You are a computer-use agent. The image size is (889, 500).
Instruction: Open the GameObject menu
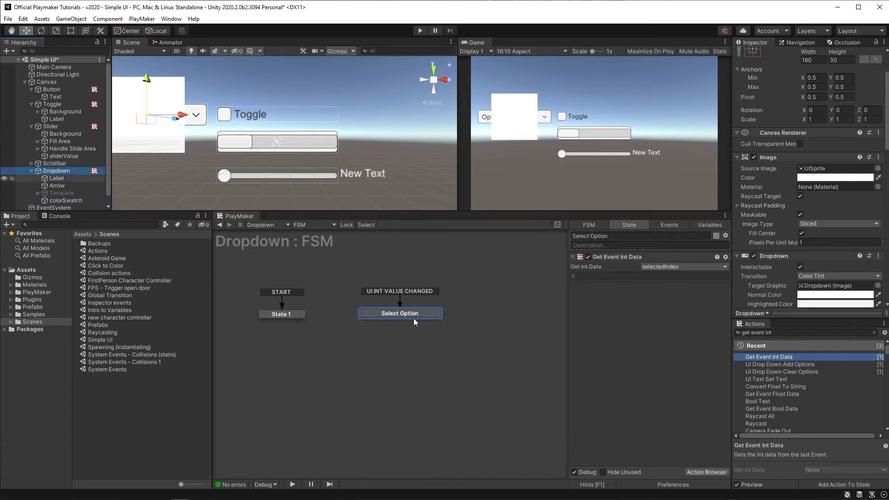click(x=71, y=19)
